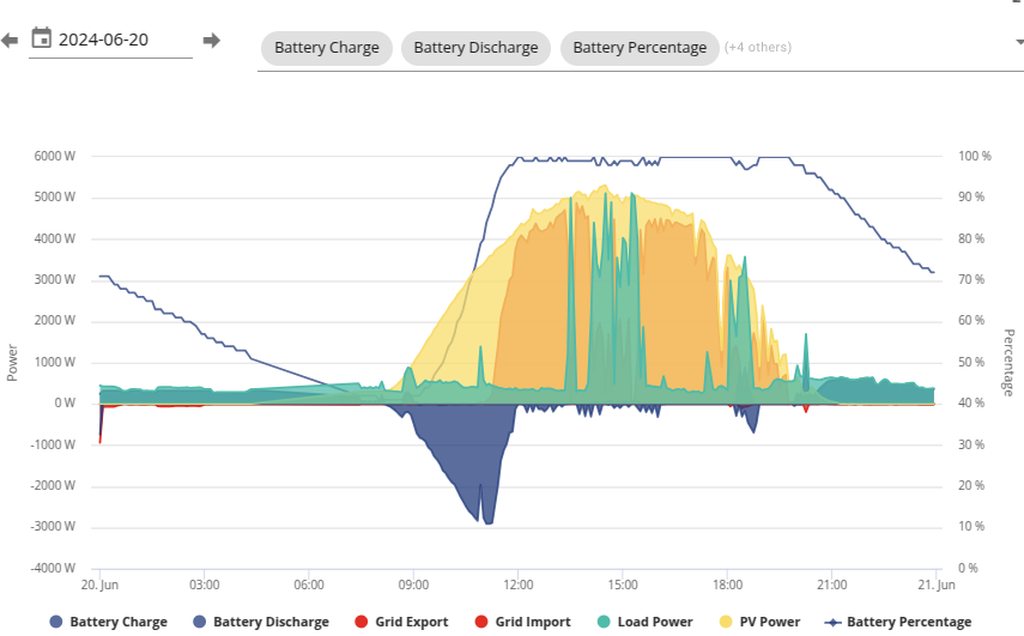Viewport: 1024px width, 636px height.
Task: Expand the '+4 others' series list
Action: coord(758,47)
